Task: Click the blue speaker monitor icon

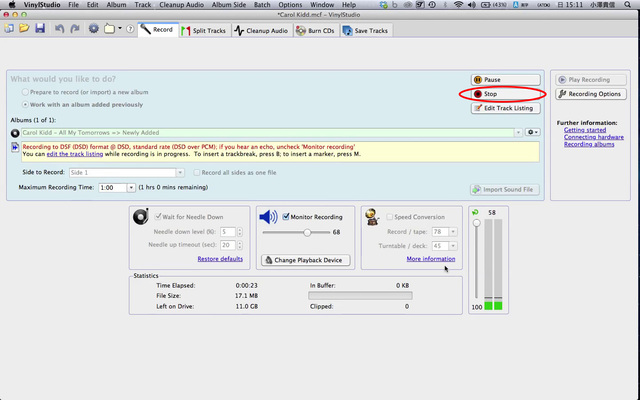Action: pos(268,217)
